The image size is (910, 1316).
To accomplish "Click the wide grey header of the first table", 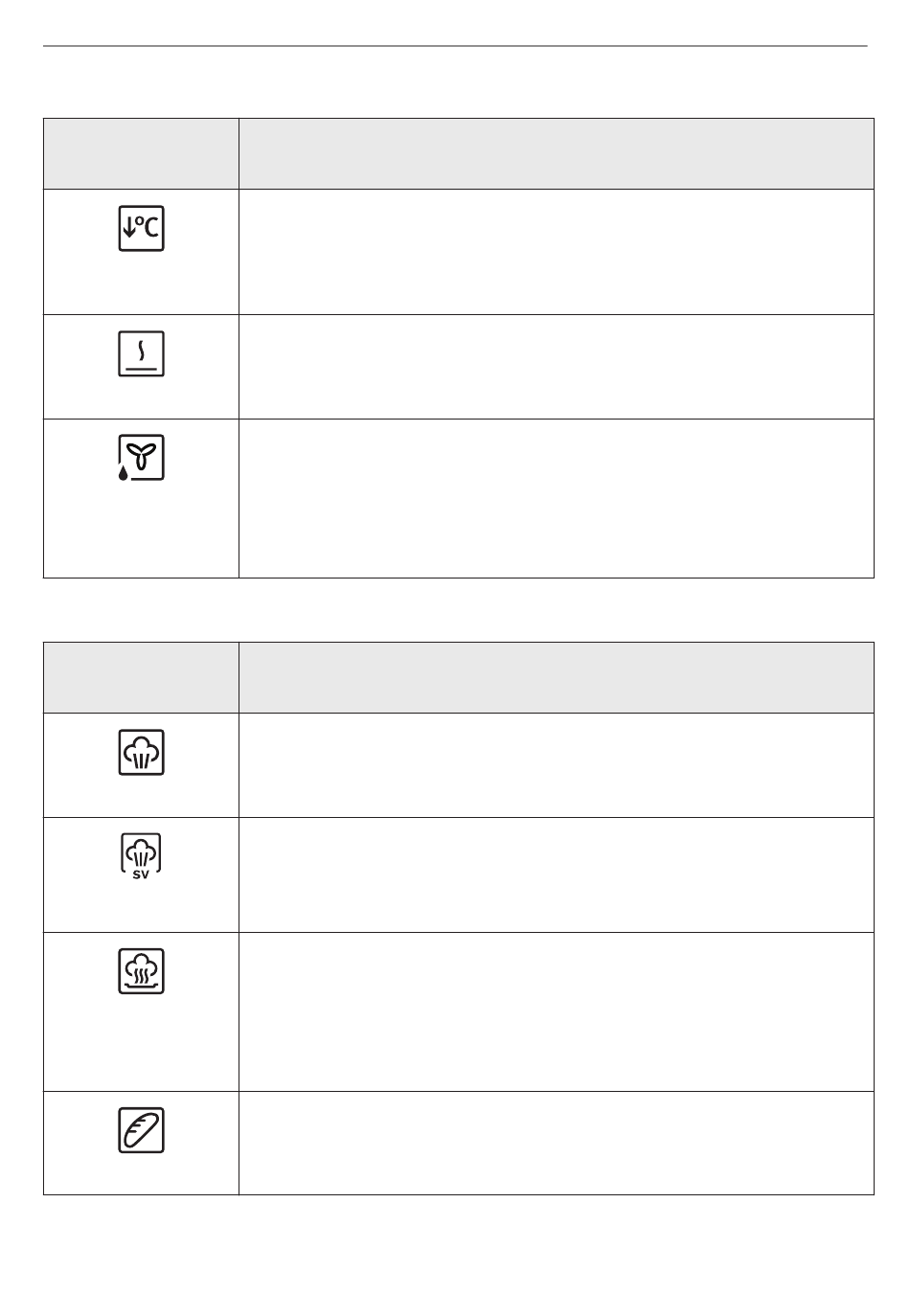I will coord(557,154).
